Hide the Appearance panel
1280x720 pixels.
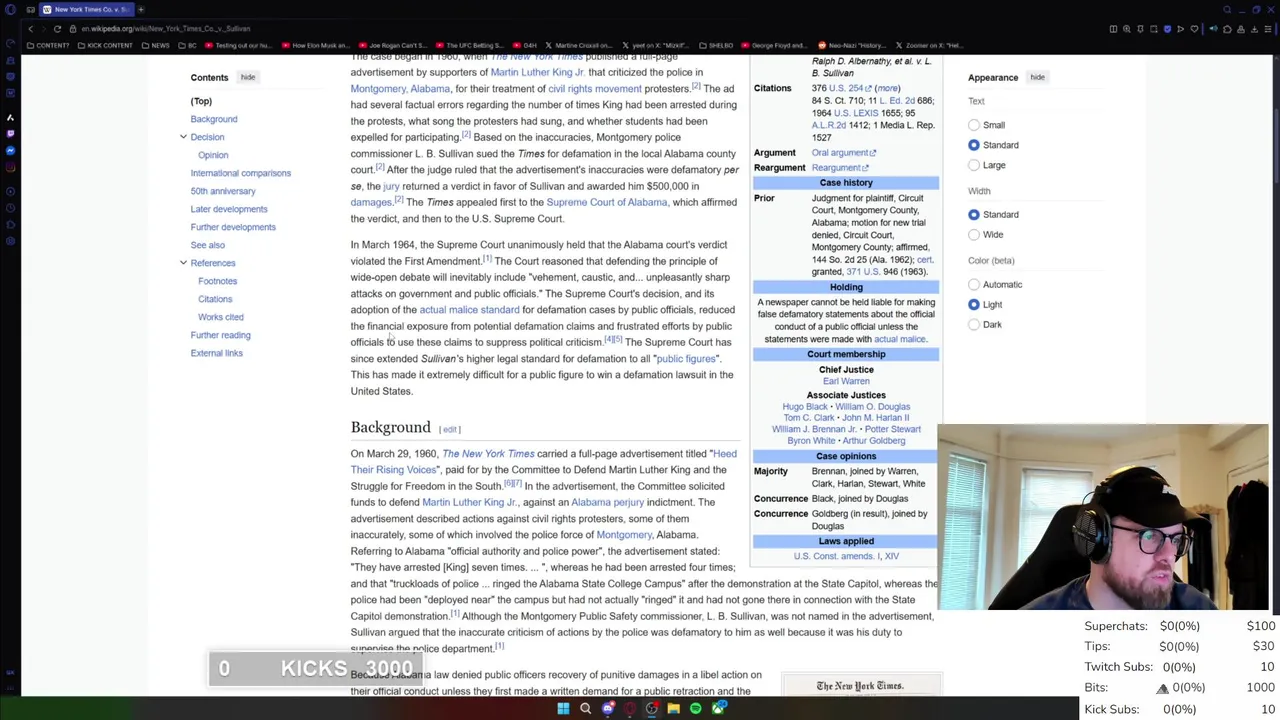pos(1037,77)
